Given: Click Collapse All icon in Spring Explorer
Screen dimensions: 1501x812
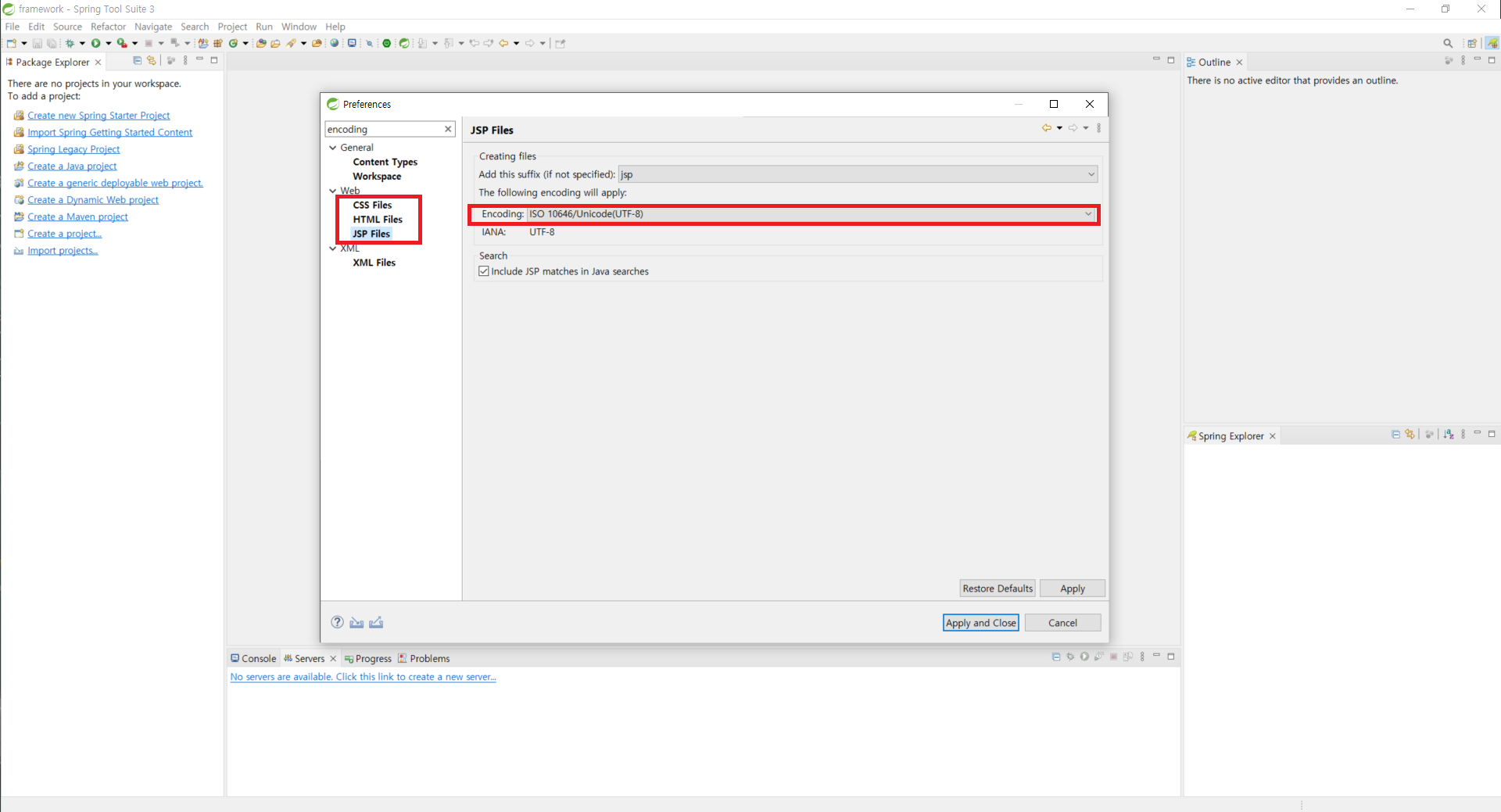Looking at the screenshot, I should coord(1396,435).
